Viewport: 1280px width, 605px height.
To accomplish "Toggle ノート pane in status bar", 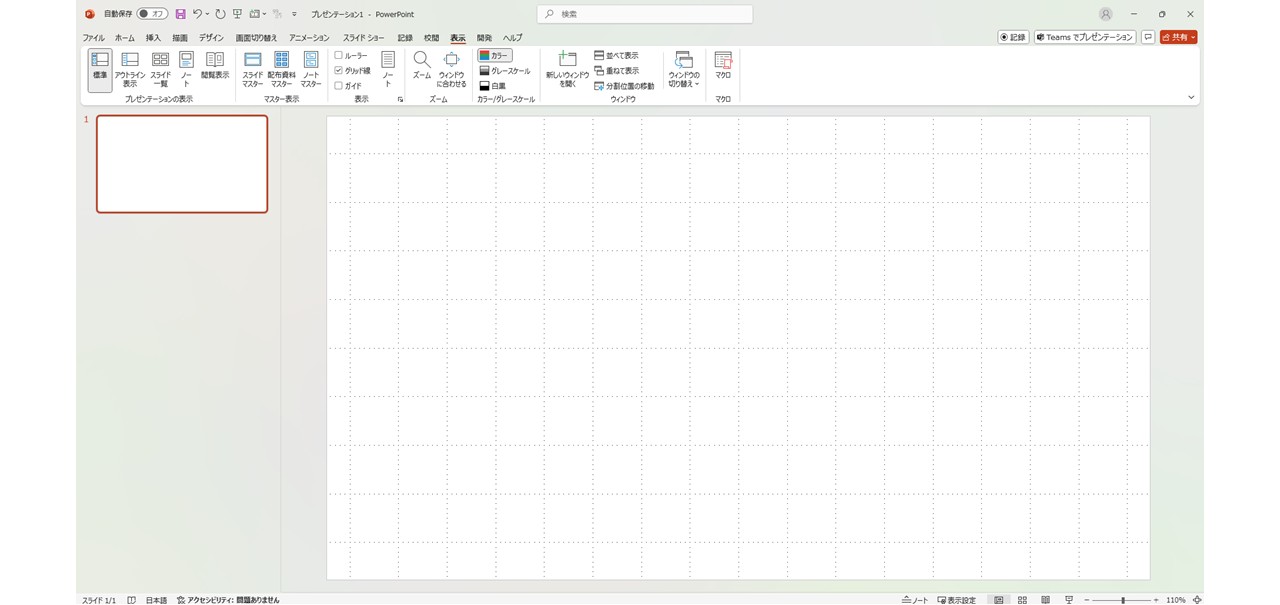I will tap(915, 600).
